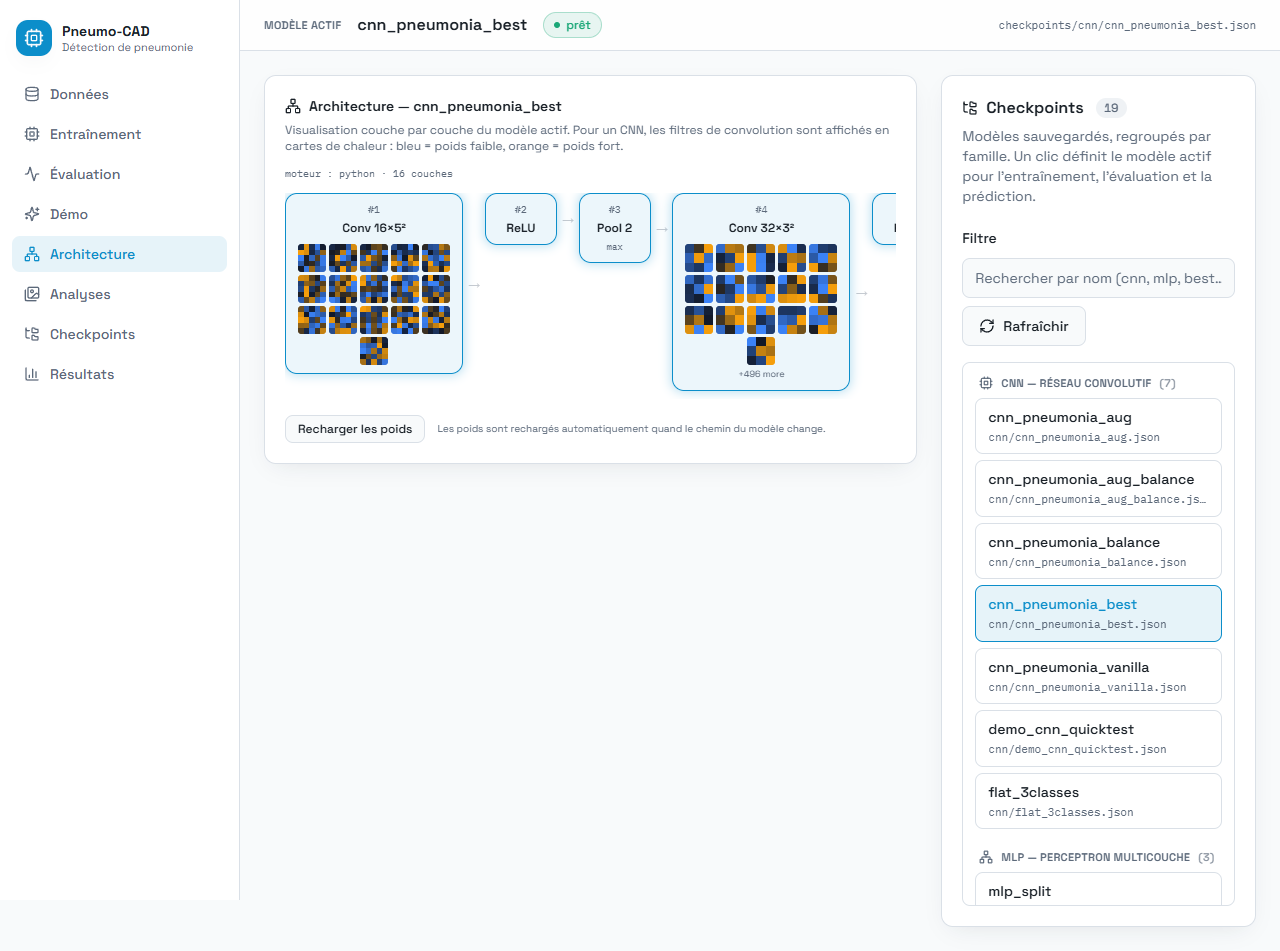The width and height of the screenshot is (1280, 951).
Task: Click the chip icon of CNN group header
Action: point(985,383)
